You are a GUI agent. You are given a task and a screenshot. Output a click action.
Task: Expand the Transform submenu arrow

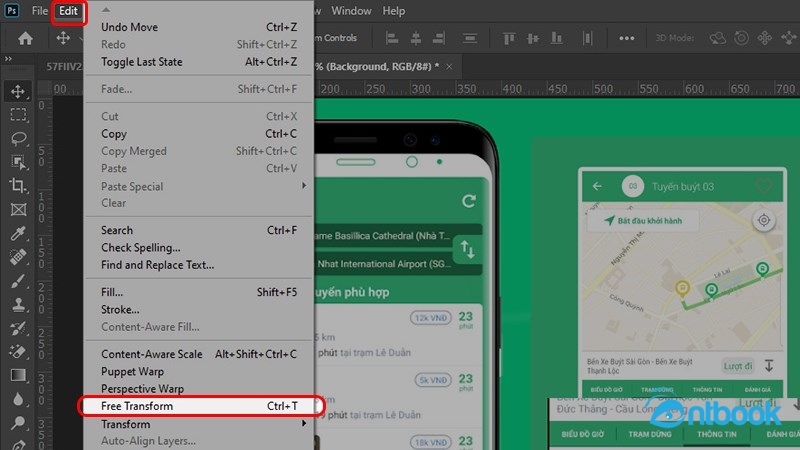click(304, 423)
